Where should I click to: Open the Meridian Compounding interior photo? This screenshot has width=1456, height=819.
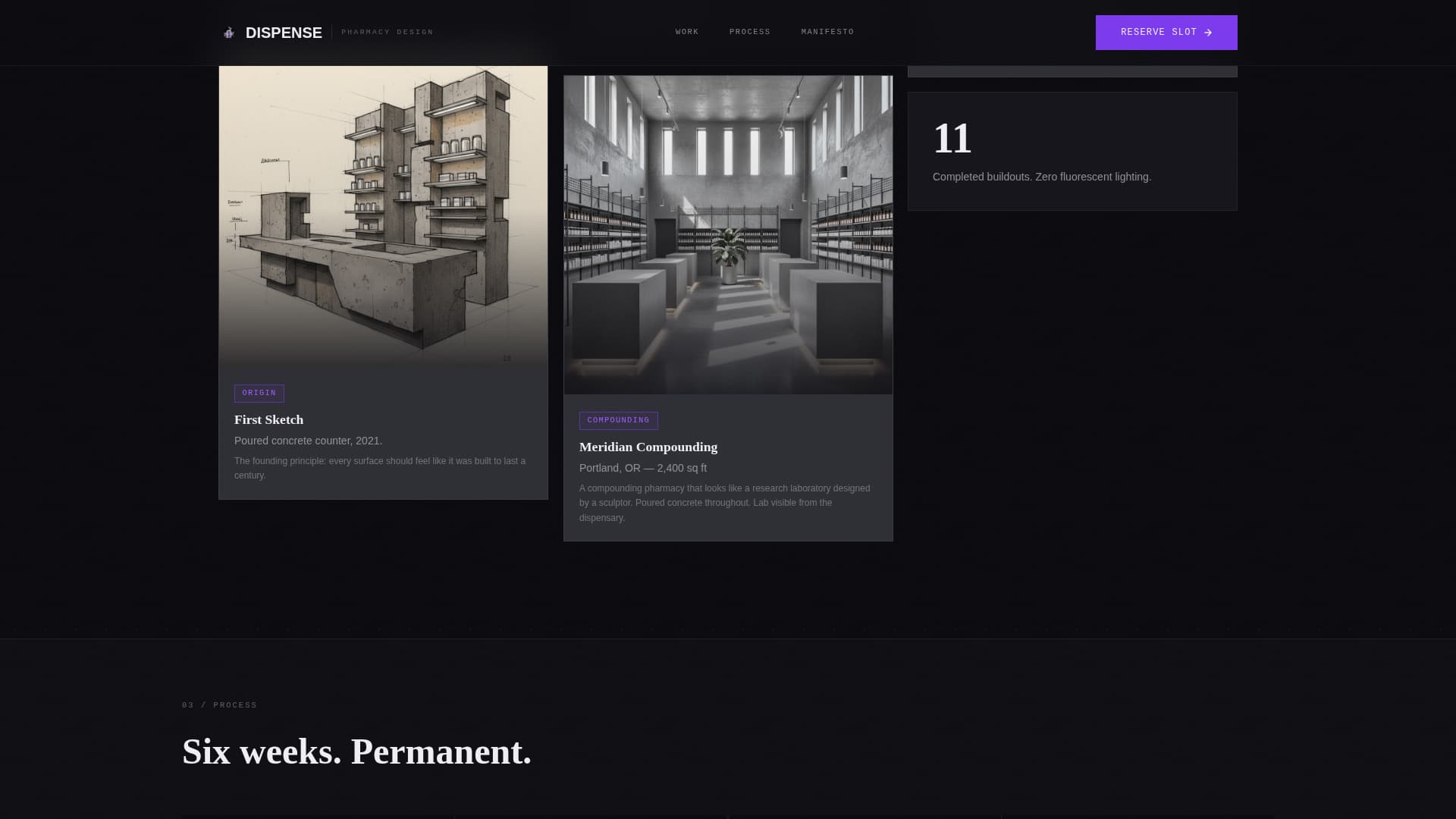[x=728, y=235]
